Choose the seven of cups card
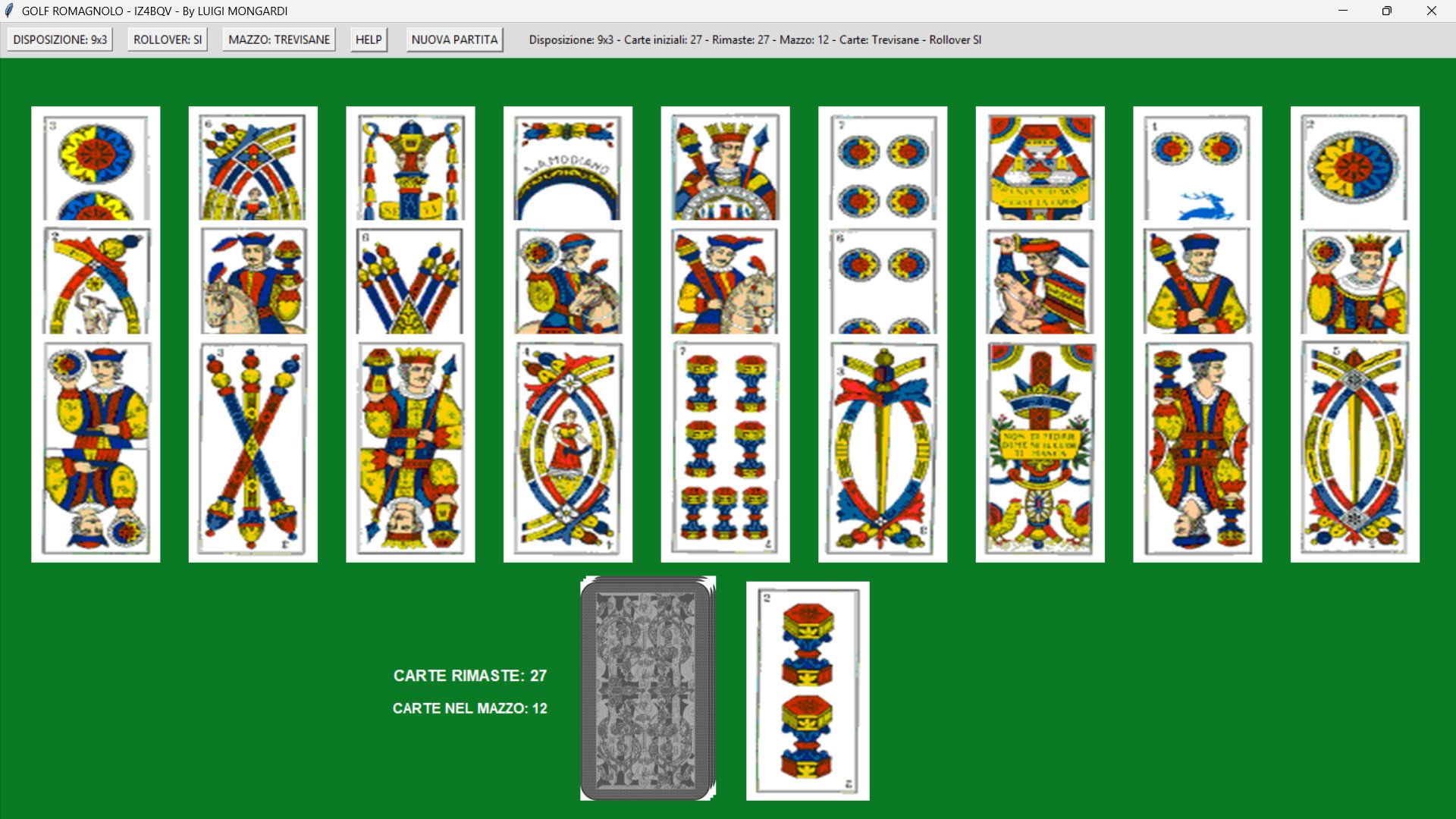 (725, 450)
